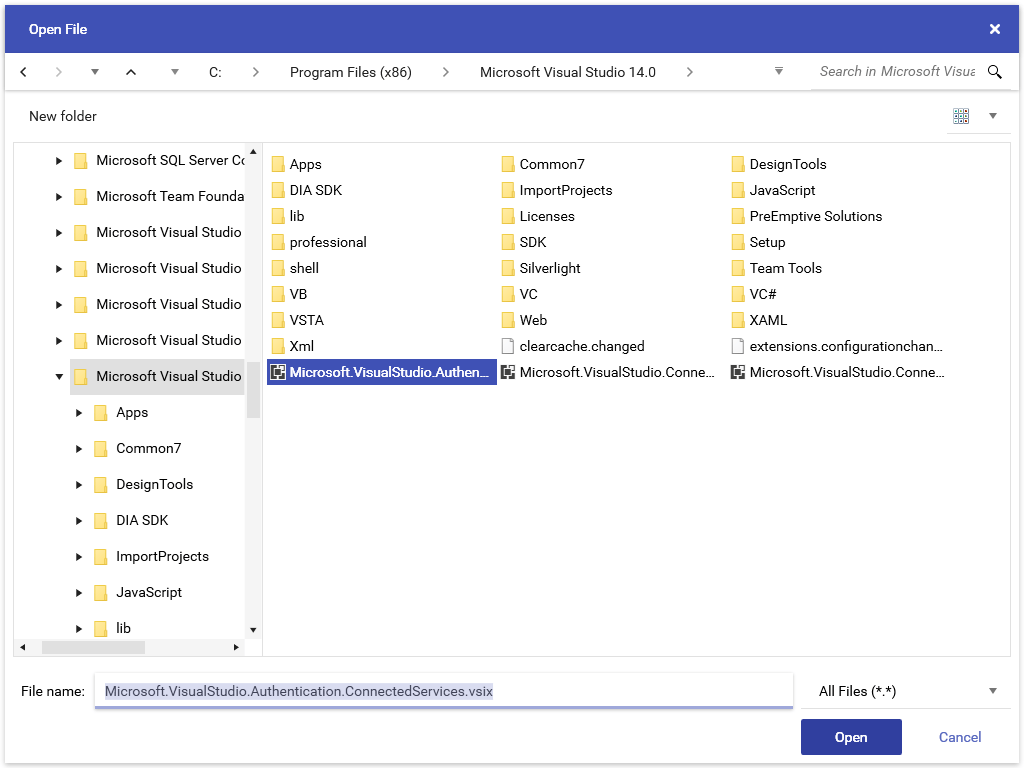Click the Microsoft Visual Studio 14.0 breadcrumb

568,72
